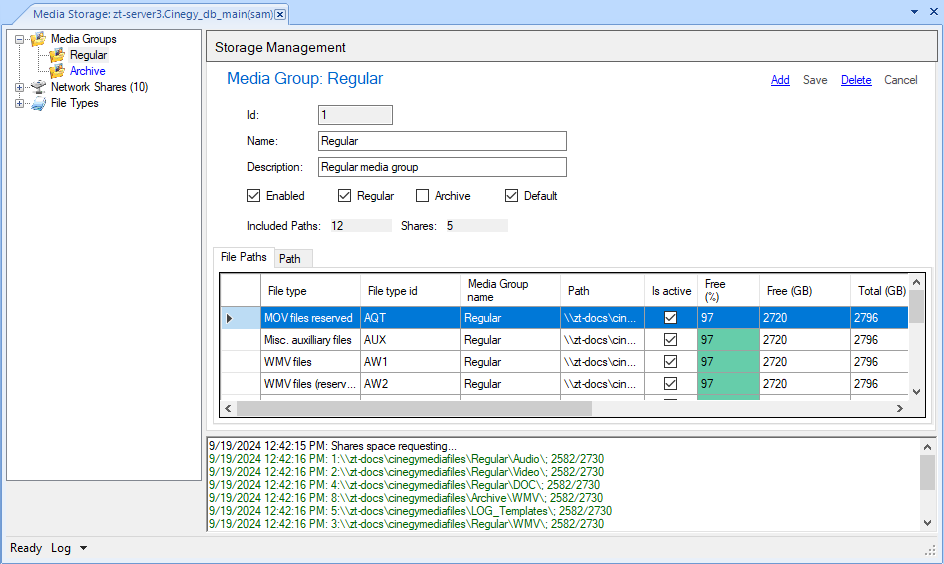The width and height of the screenshot is (944, 564).
Task: Switch to the Path tab
Action: point(290,259)
